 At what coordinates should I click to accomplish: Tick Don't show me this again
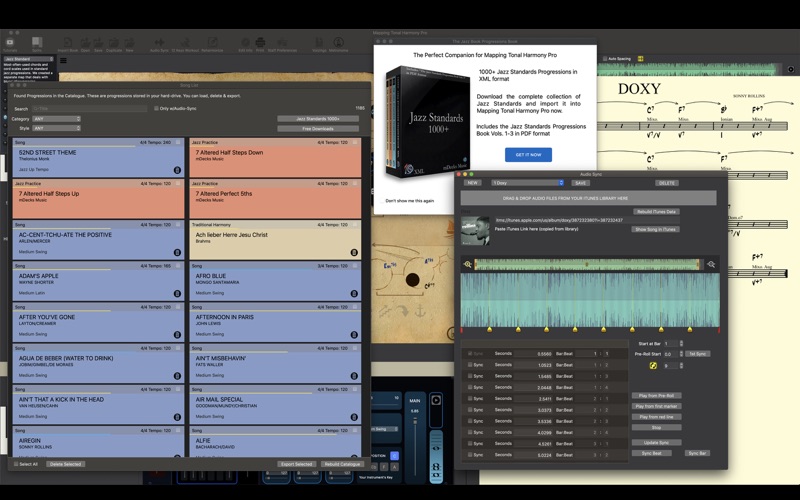381,201
